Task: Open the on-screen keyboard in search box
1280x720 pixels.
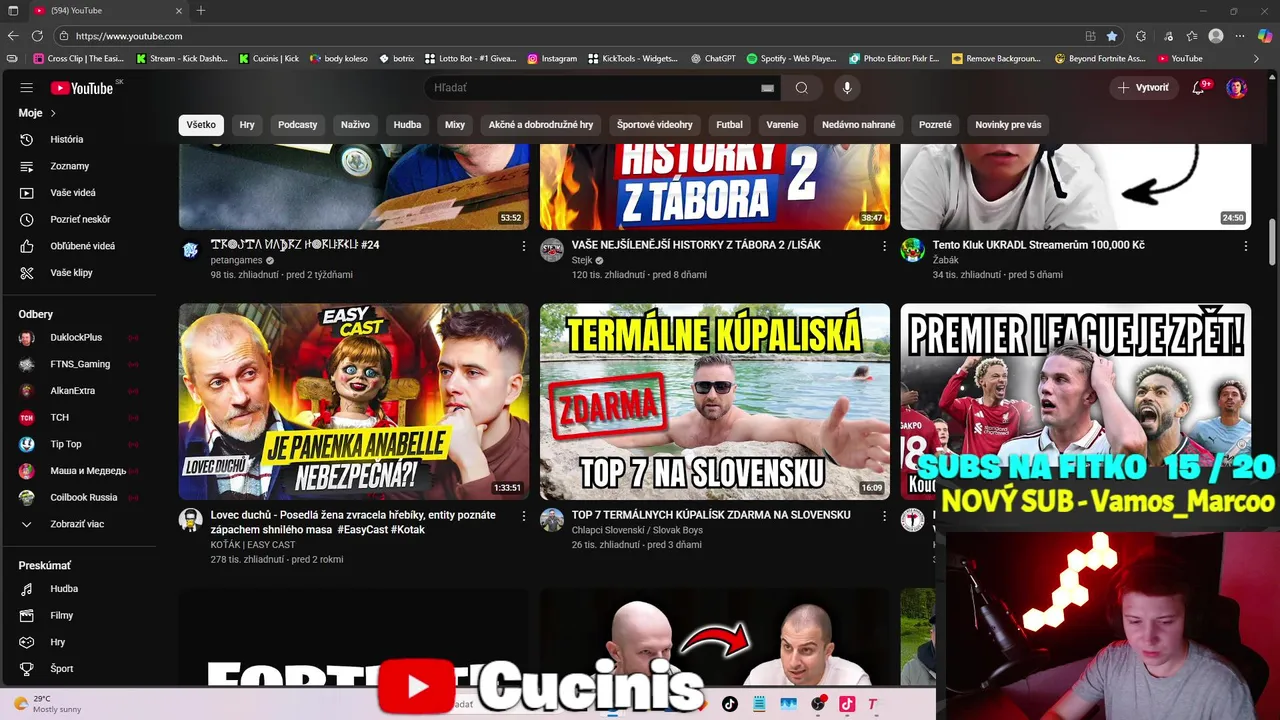Action: (767, 88)
